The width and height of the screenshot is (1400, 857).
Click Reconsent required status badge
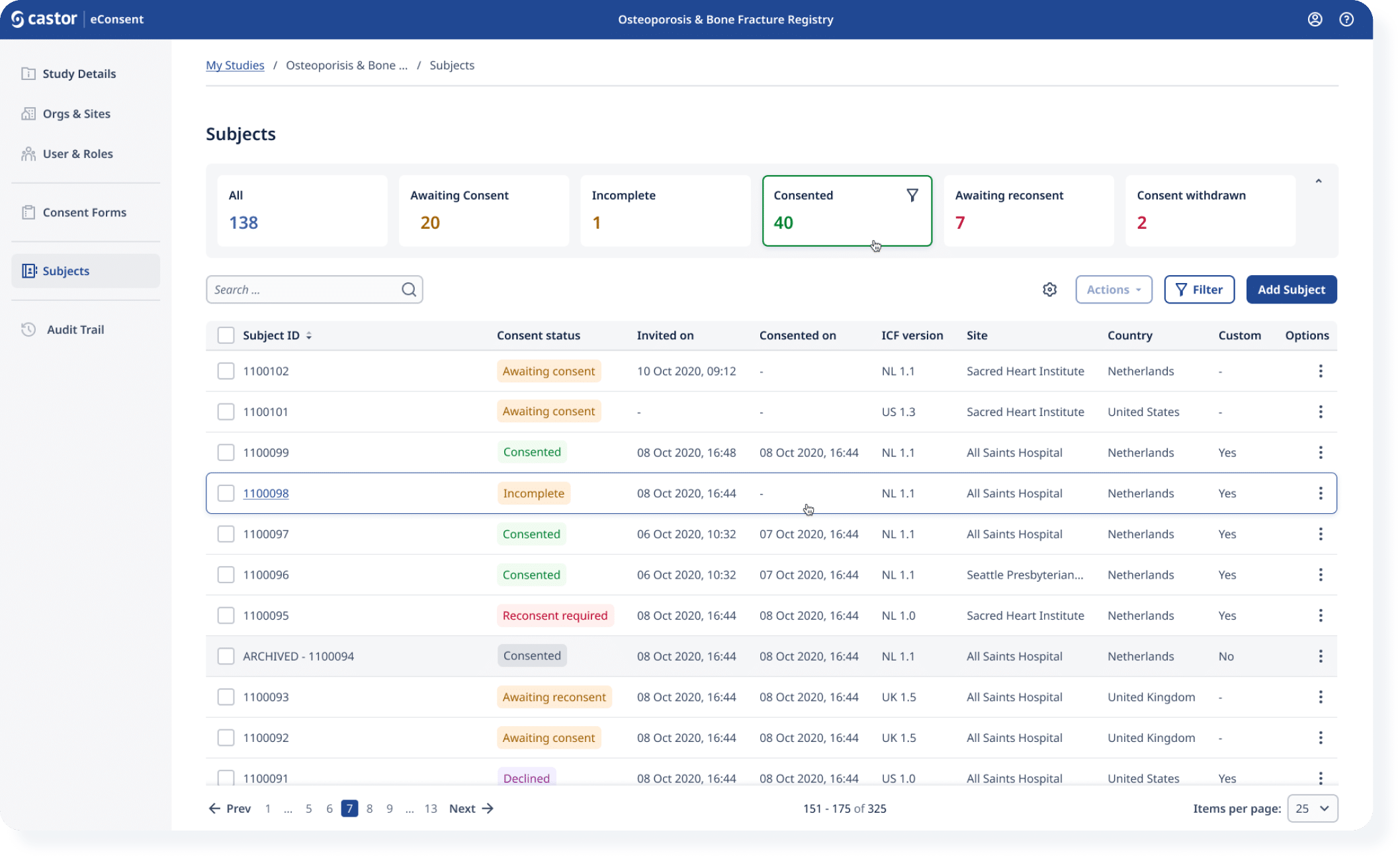tap(555, 616)
